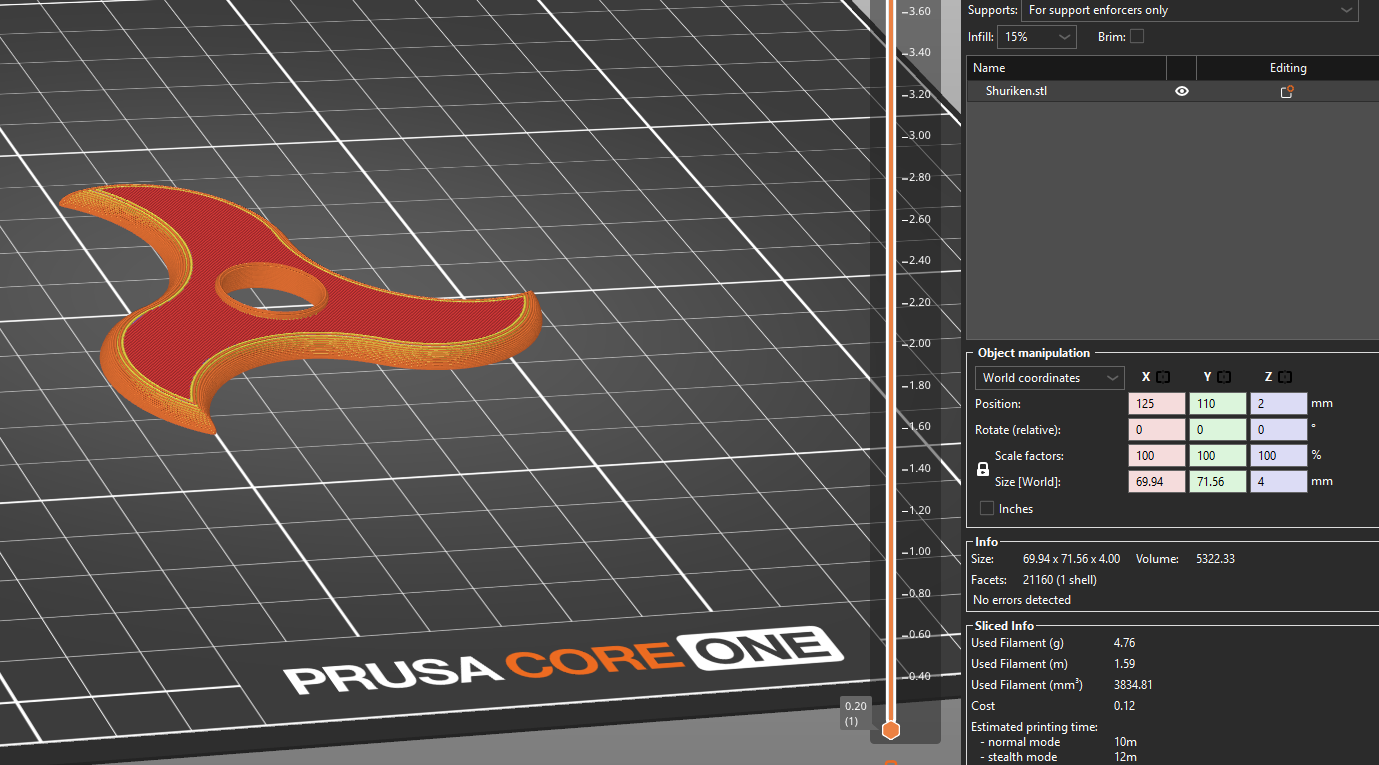Toggle the uniform scale lock icon
The image size is (1379, 765).
pos(983,469)
